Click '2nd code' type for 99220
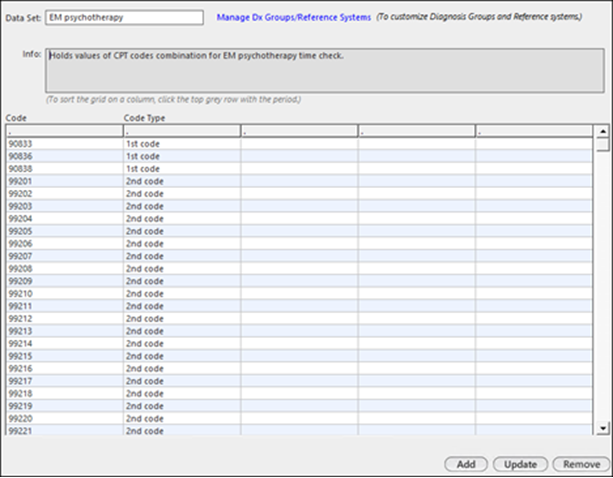613x478 pixels. [x=182, y=419]
